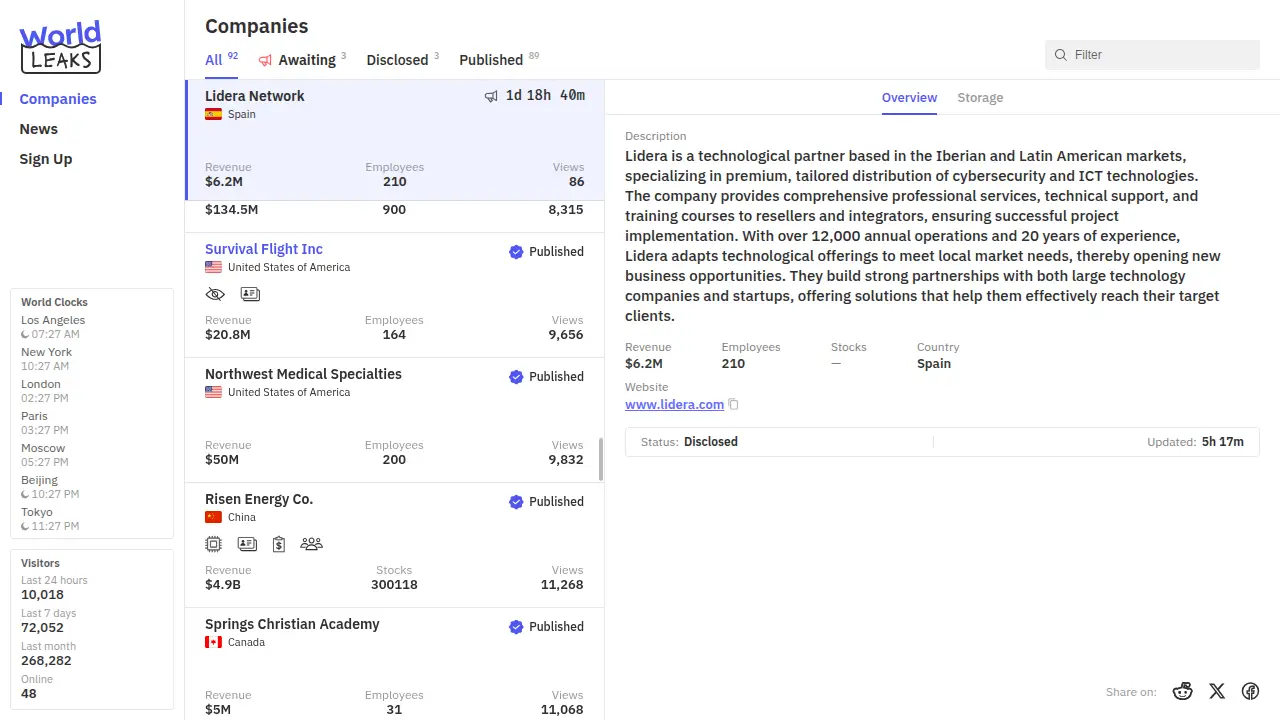Focus the Filter search field
Viewport: 1280px width, 720px height.
click(1160, 55)
